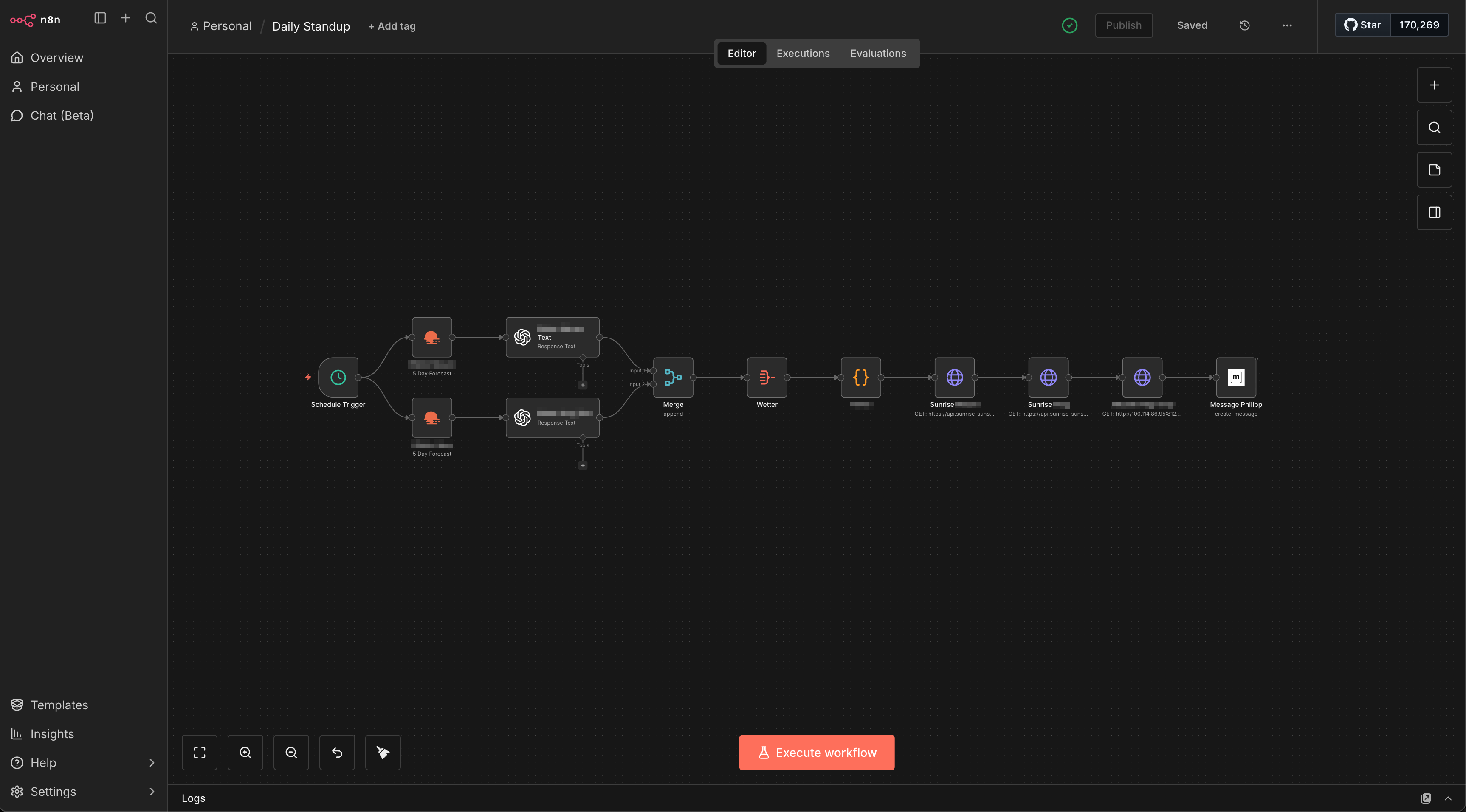
Task: Pop out the Logs panel
Action: click(1426, 798)
